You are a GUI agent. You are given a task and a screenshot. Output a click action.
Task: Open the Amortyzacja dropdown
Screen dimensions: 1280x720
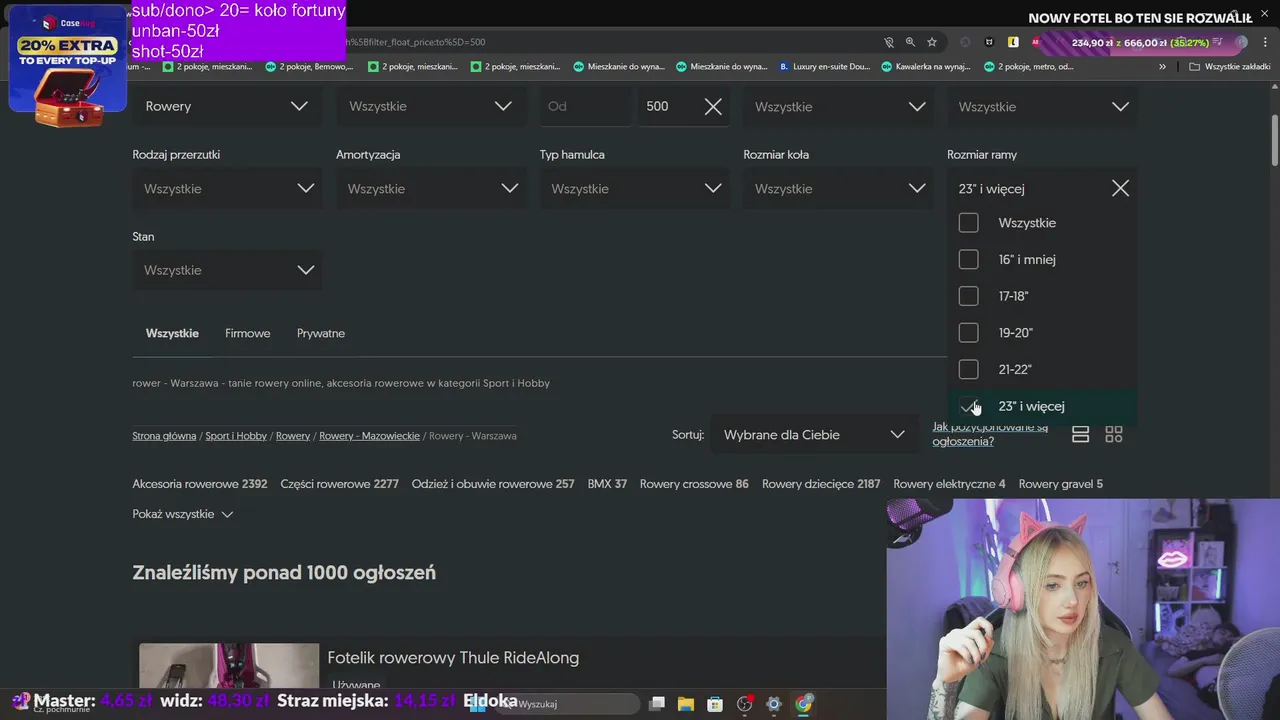pyautogui.click(x=431, y=188)
